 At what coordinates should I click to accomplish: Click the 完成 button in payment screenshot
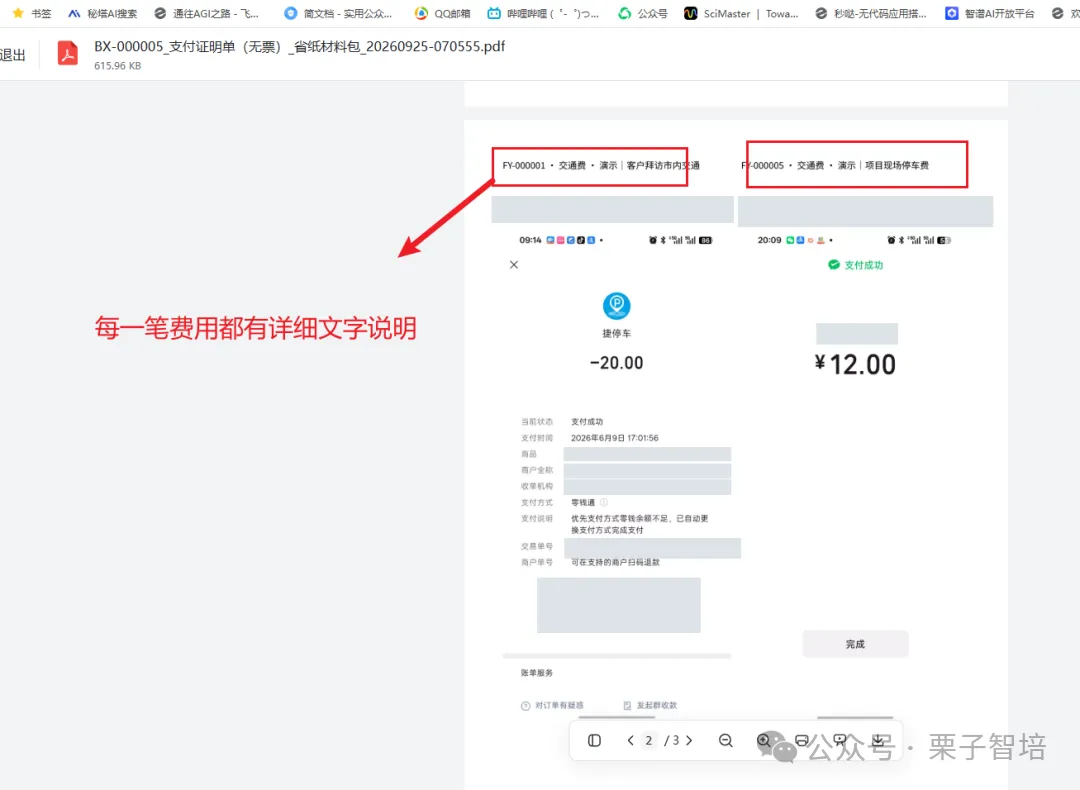coord(855,644)
